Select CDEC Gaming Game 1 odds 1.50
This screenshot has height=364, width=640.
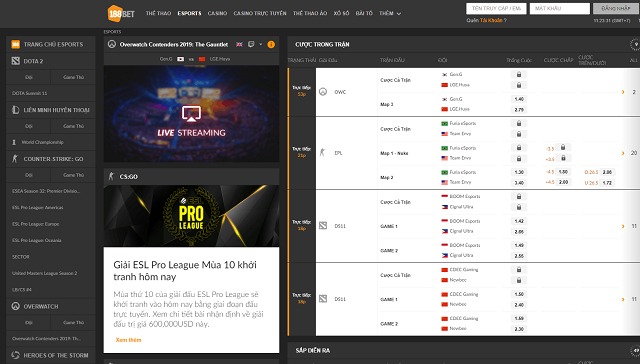[519, 294]
